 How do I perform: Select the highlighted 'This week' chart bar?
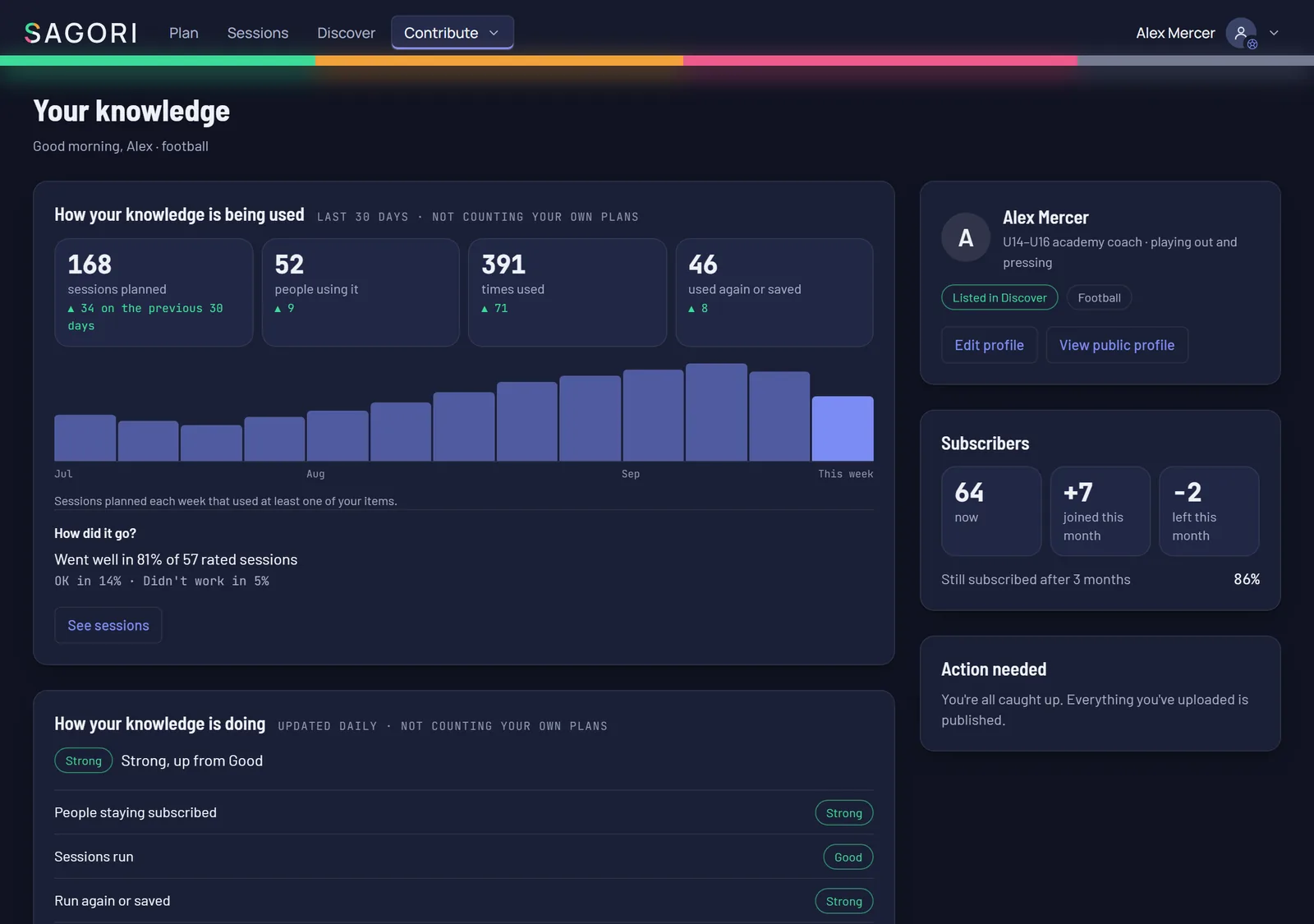(x=843, y=429)
